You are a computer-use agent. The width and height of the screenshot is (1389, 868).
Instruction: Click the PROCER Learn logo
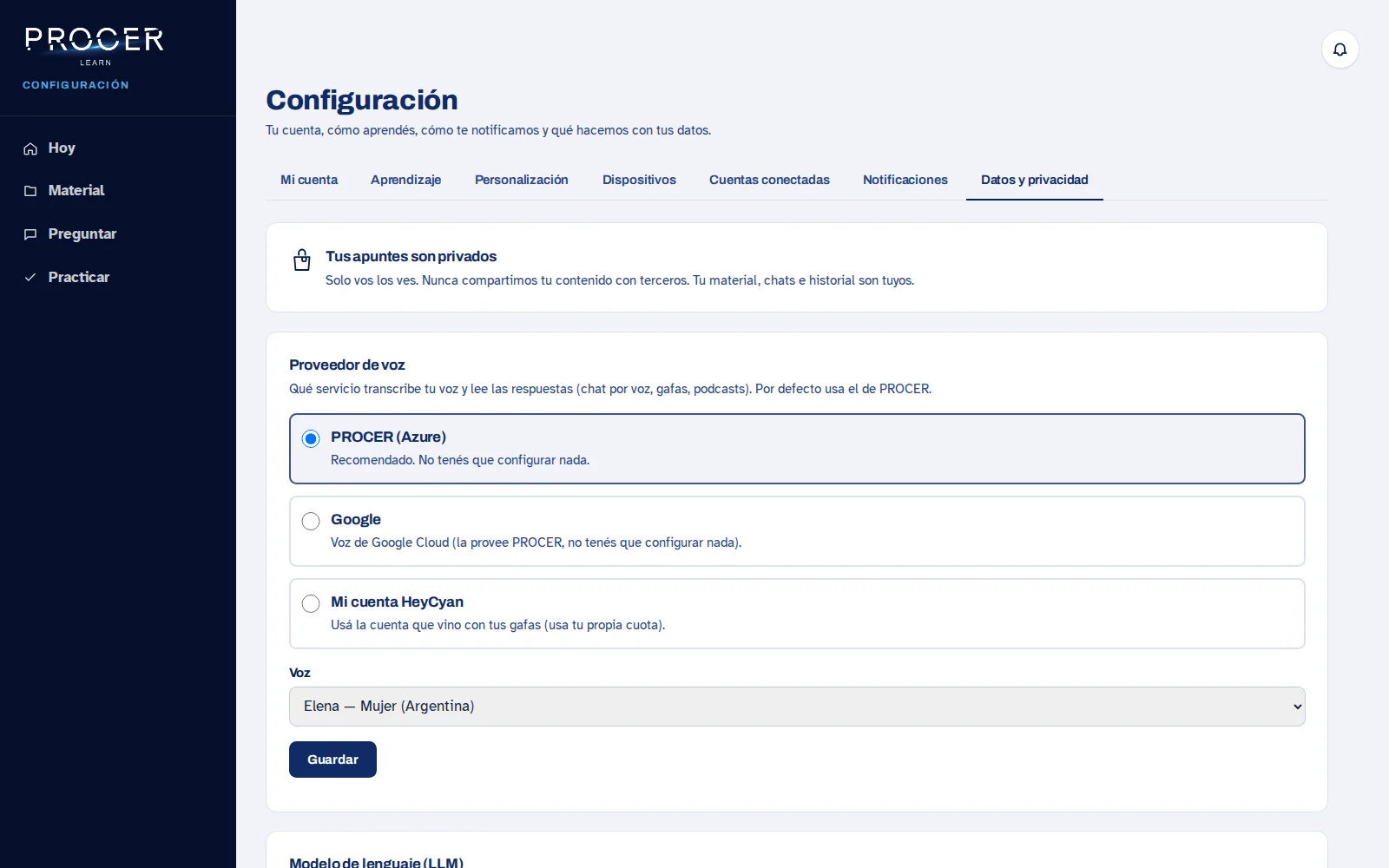94,46
